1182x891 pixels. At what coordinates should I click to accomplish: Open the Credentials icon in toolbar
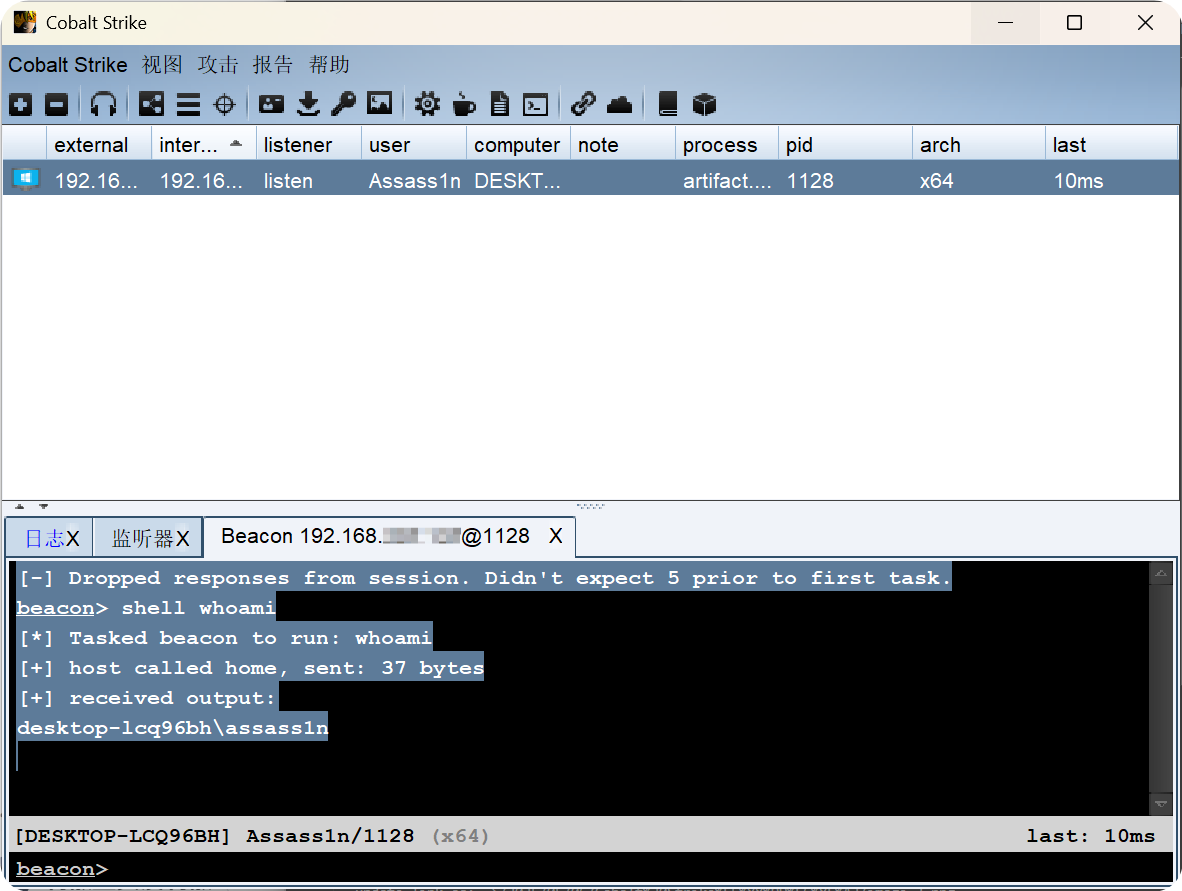click(x=271, y=104)
